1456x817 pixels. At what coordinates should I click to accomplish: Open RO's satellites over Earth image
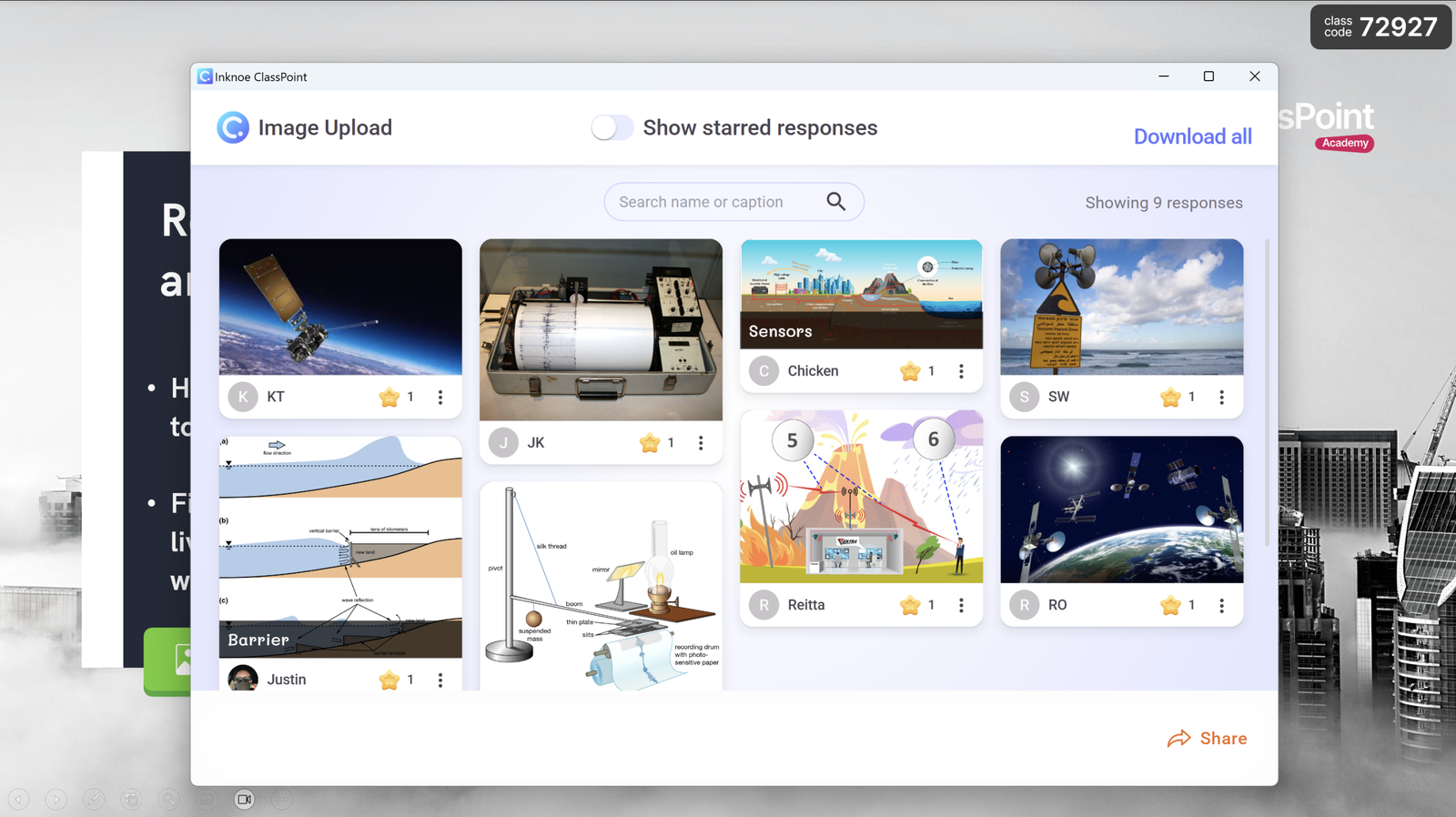[x=1121, y=509]
